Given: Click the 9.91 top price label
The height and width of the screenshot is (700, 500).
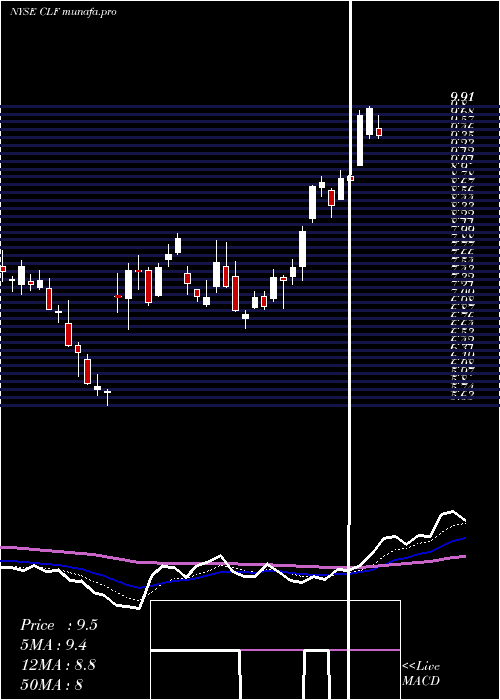Looking at the screenshot, I should pyautogui.click(x=462, y=97).
